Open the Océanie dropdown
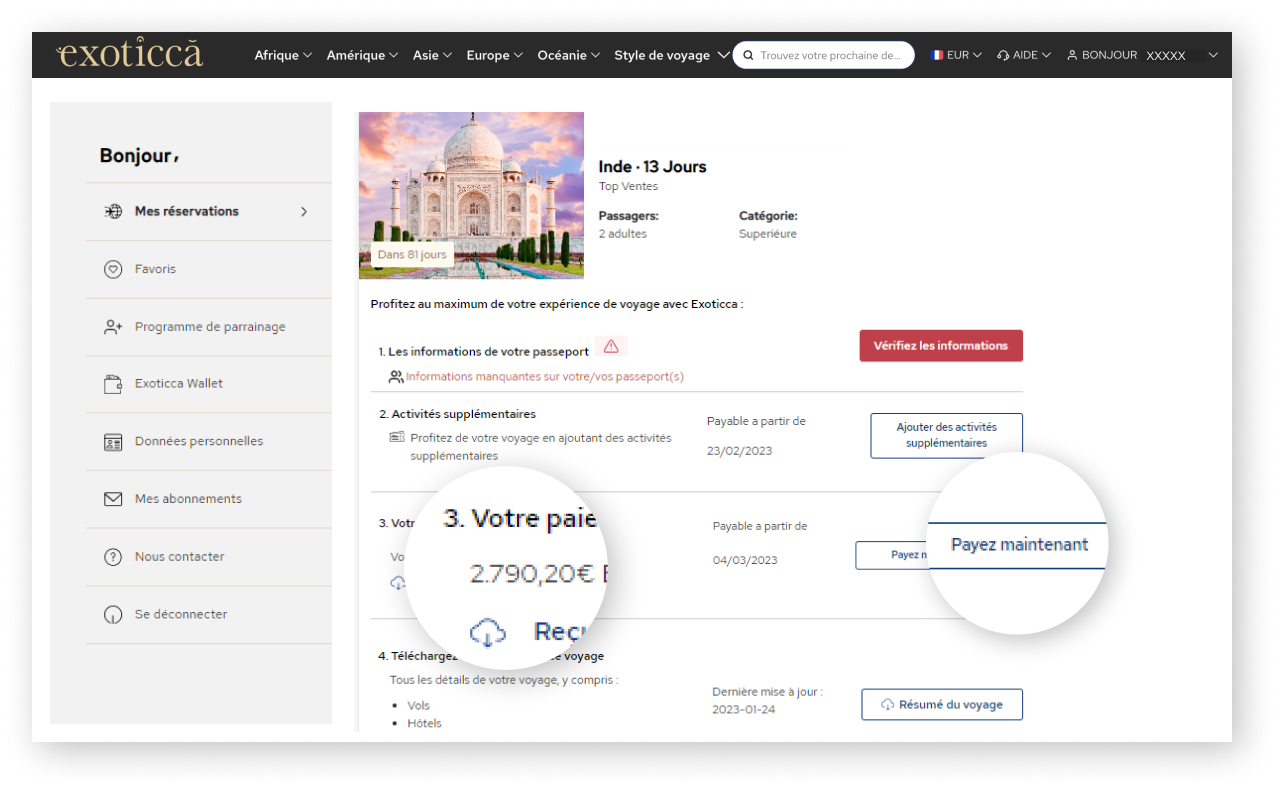This screenshot has height=790, width=1280. pos(568,55)
